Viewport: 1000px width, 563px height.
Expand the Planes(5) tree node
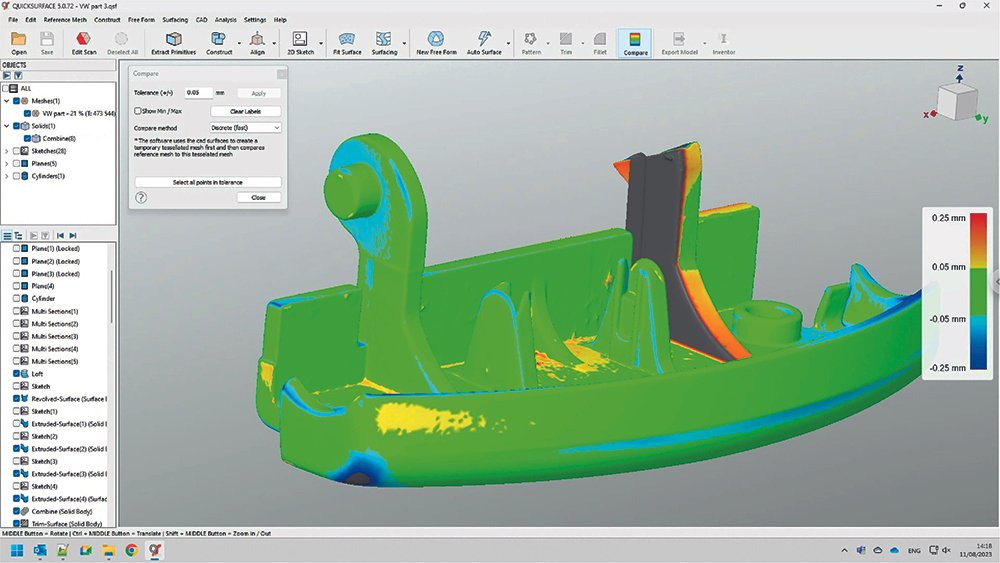(x=7, y=163)
